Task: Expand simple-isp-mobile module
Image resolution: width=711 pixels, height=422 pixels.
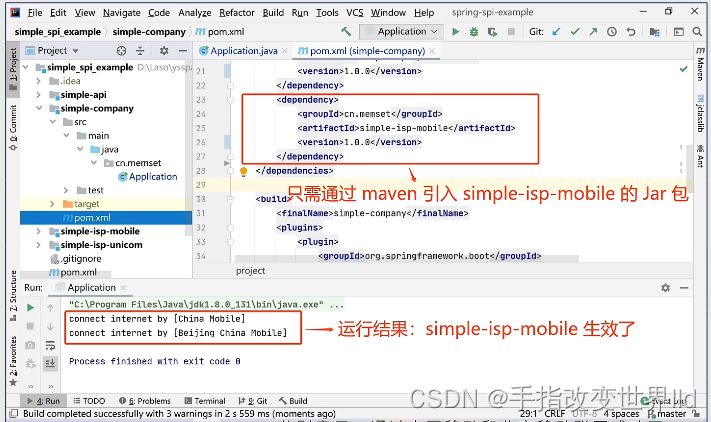Action: (x=39, y=231)
